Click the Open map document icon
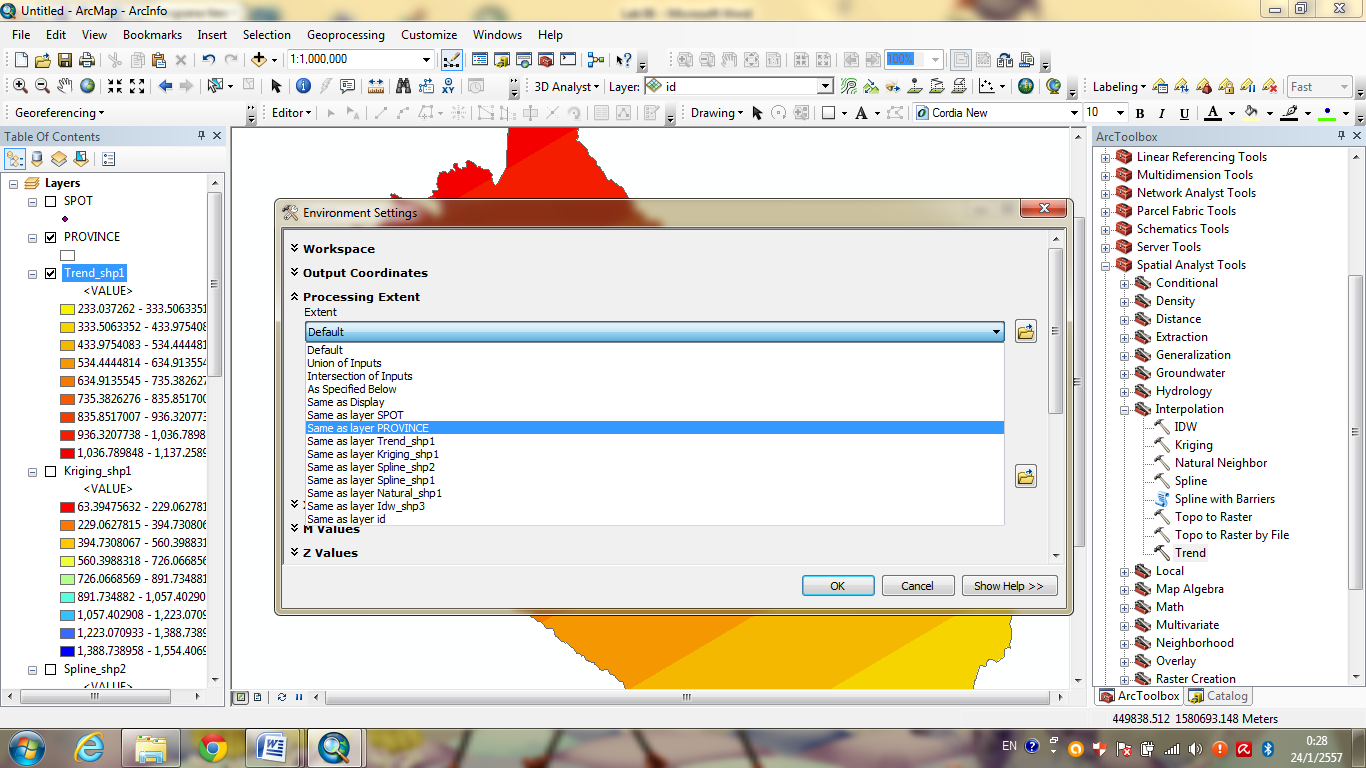1366x768 pixels. pyautogui.click(x=42, y=60)
